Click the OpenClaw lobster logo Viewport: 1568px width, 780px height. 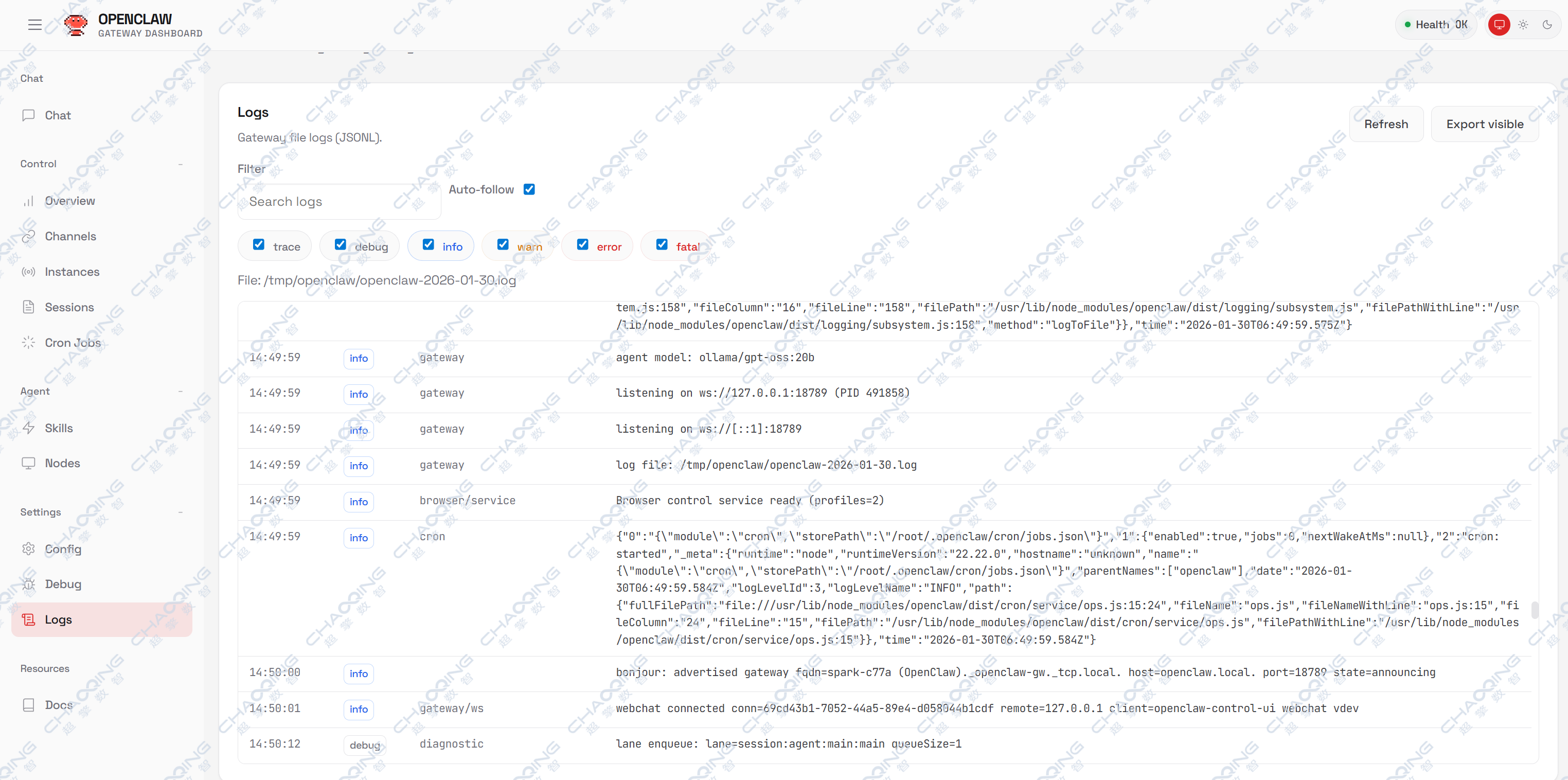click(76, 25)
